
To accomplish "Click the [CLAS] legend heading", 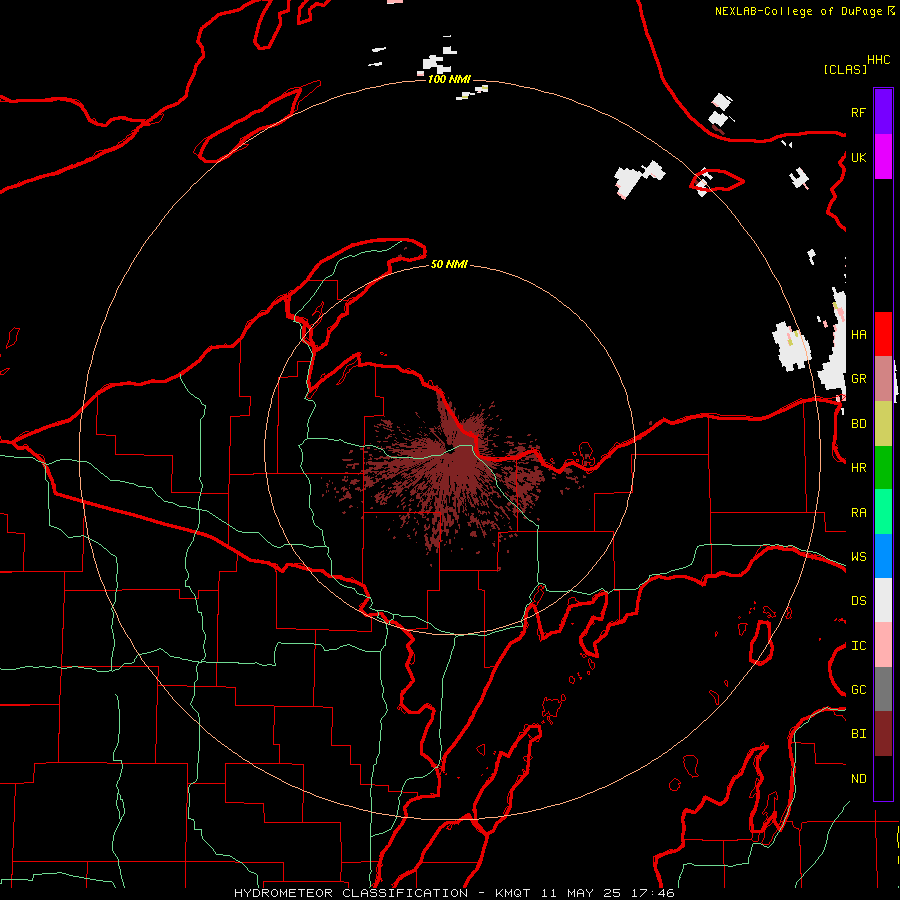I will pos(845,69).
